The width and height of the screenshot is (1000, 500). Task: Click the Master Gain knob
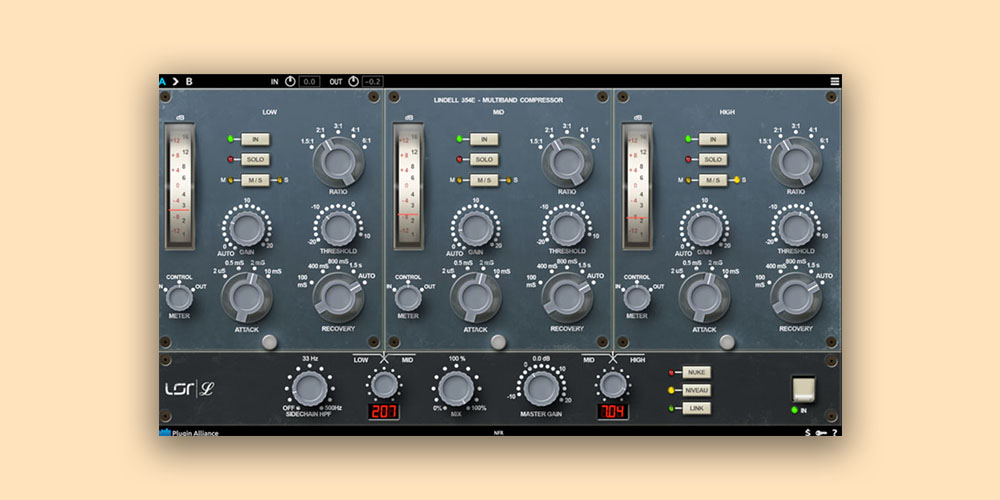pyautogui.click(x=541, y=388)
